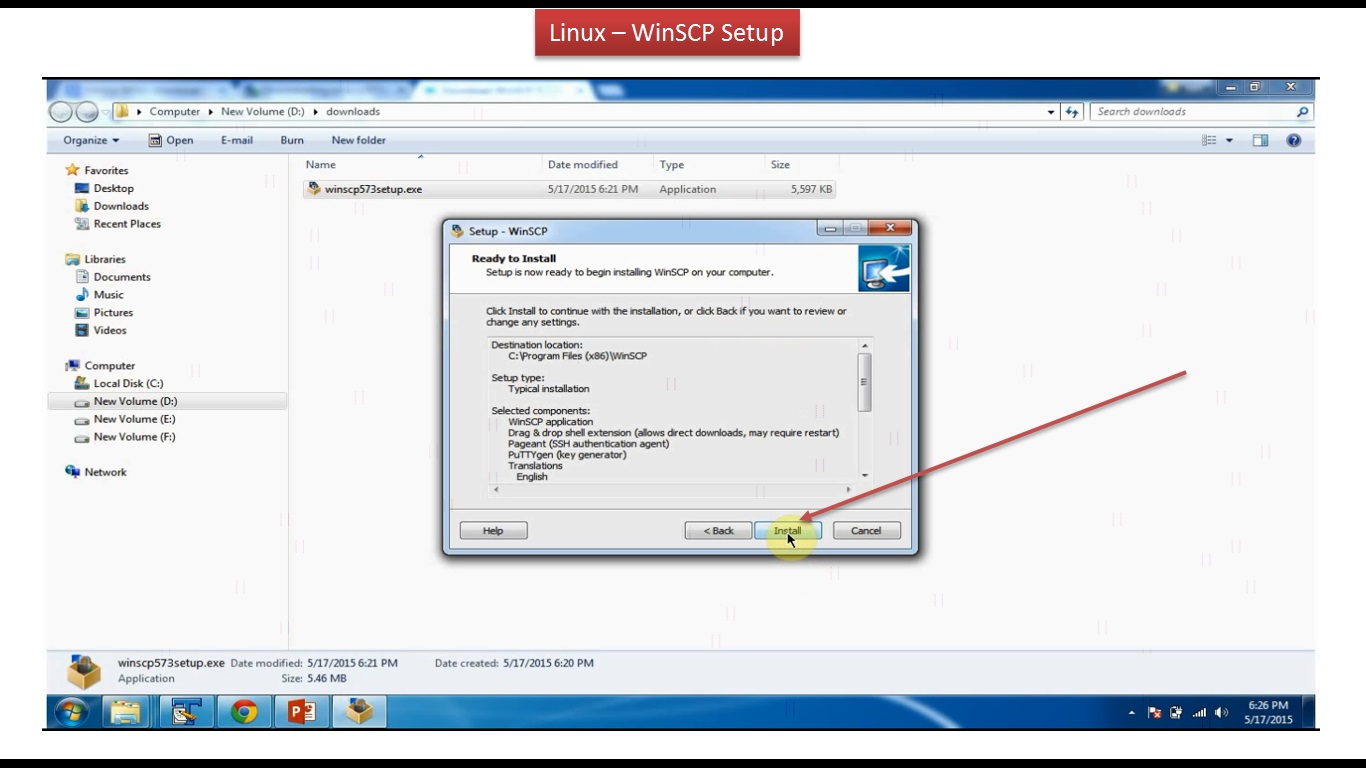The width and height of the screenshot is (1366, 768).
Task: Click the Back button in Setup
Action: (718, 530)
